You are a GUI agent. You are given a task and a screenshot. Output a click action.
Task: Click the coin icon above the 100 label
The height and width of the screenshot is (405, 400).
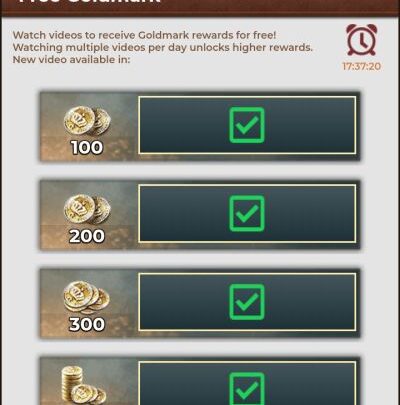[87, 121]
